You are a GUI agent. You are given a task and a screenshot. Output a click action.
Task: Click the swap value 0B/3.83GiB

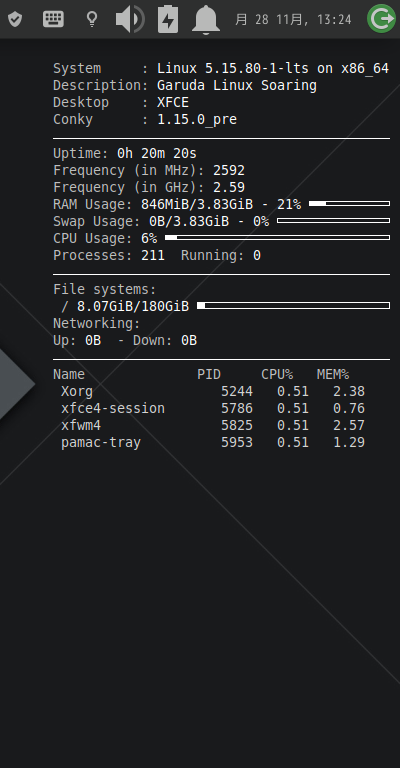[x=189, y=221]
